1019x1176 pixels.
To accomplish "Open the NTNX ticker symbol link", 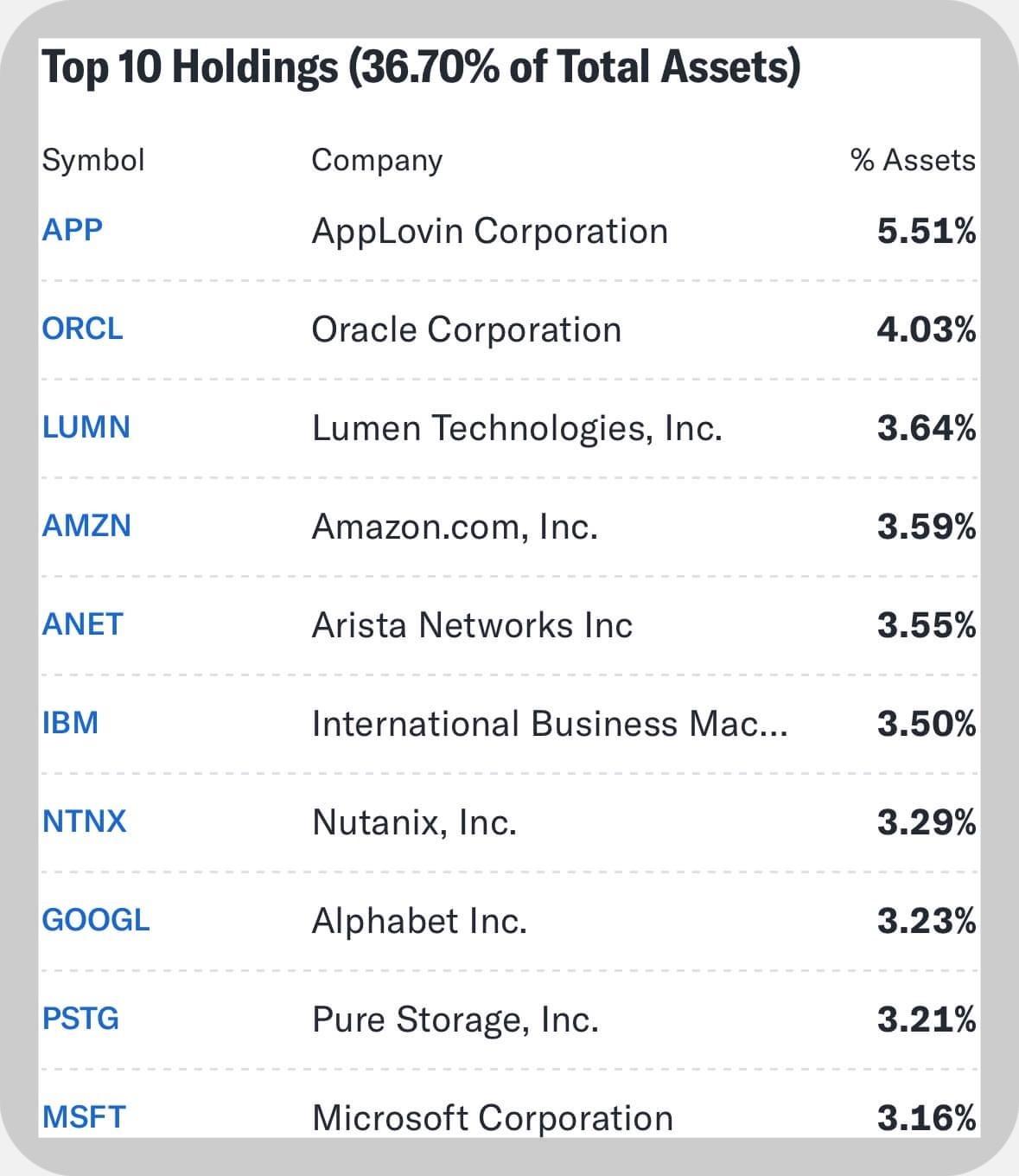I will point(85,821).
